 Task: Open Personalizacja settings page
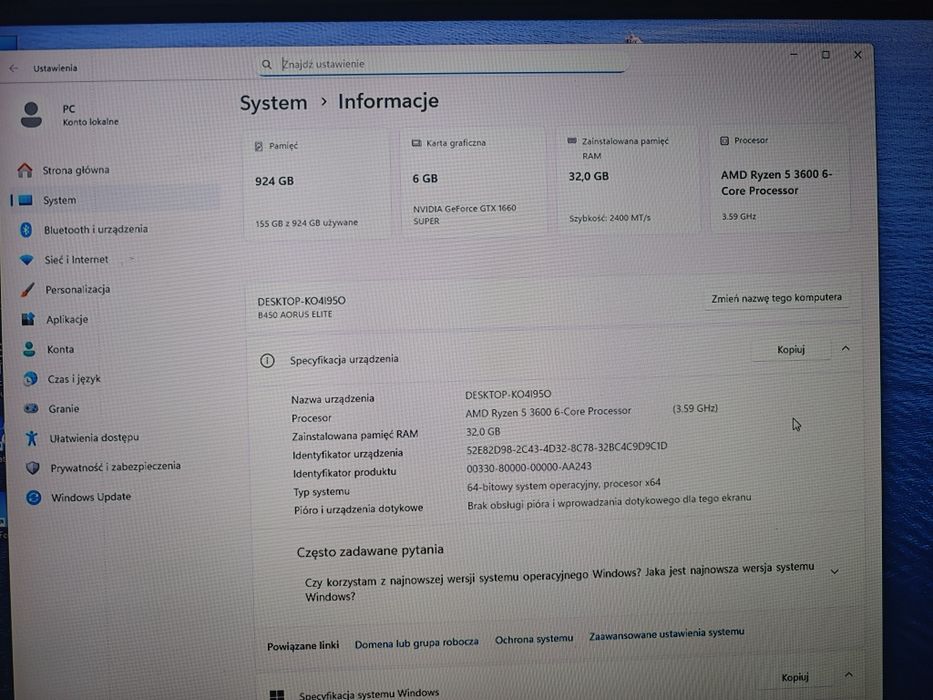click(78, 289)
